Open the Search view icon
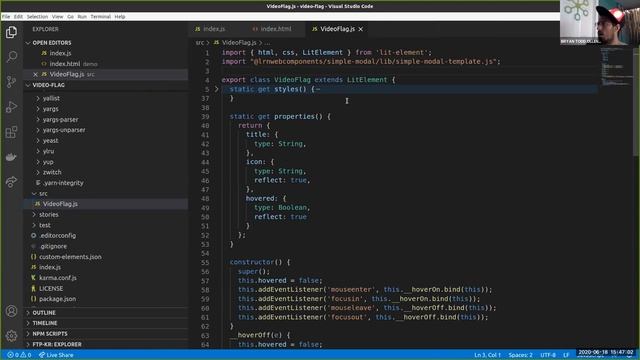 11,57
